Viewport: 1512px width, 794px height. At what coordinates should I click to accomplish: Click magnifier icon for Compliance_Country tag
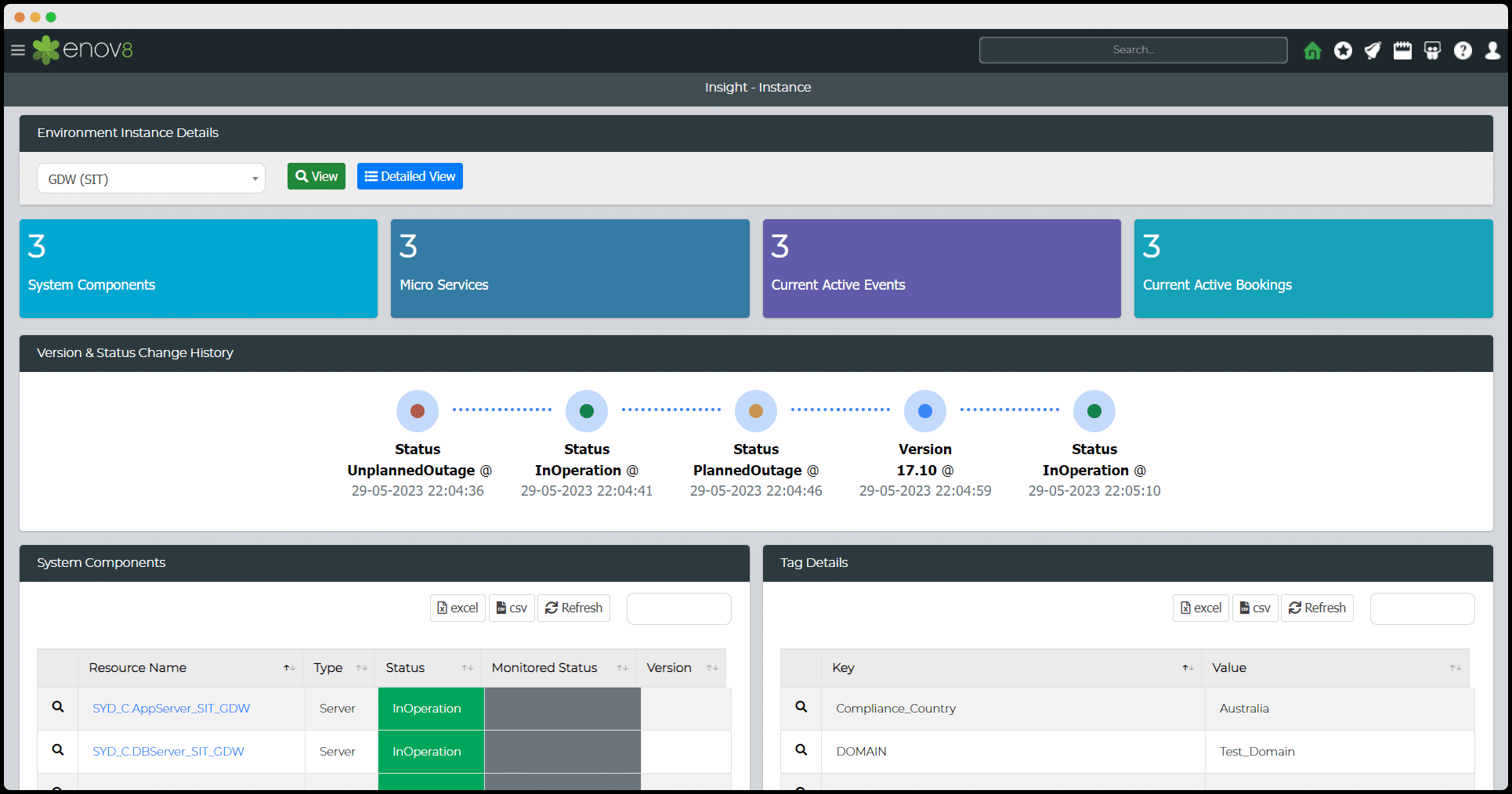pyautogui.click(x=801, y=707)
